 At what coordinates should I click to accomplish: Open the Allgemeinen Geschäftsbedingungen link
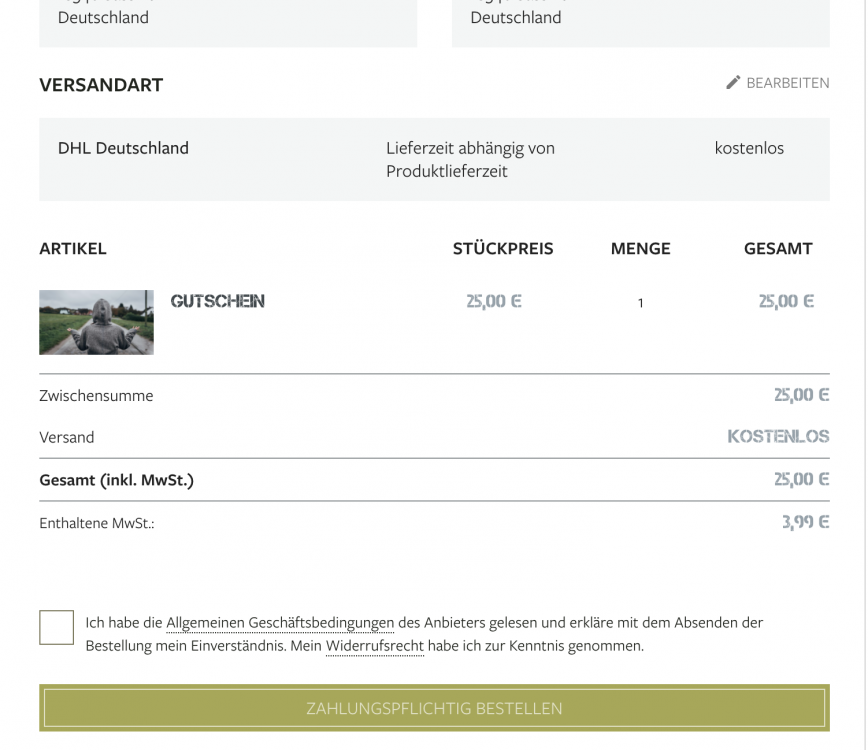click(x=278, y=622)
